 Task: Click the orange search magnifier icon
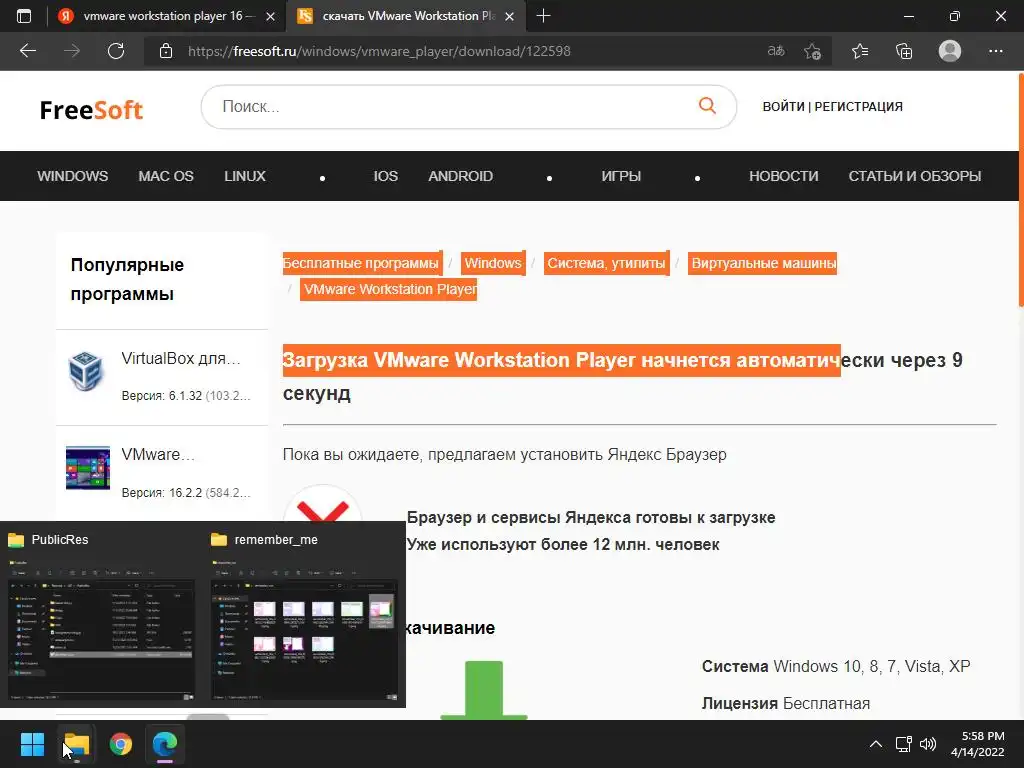point(707,106)
